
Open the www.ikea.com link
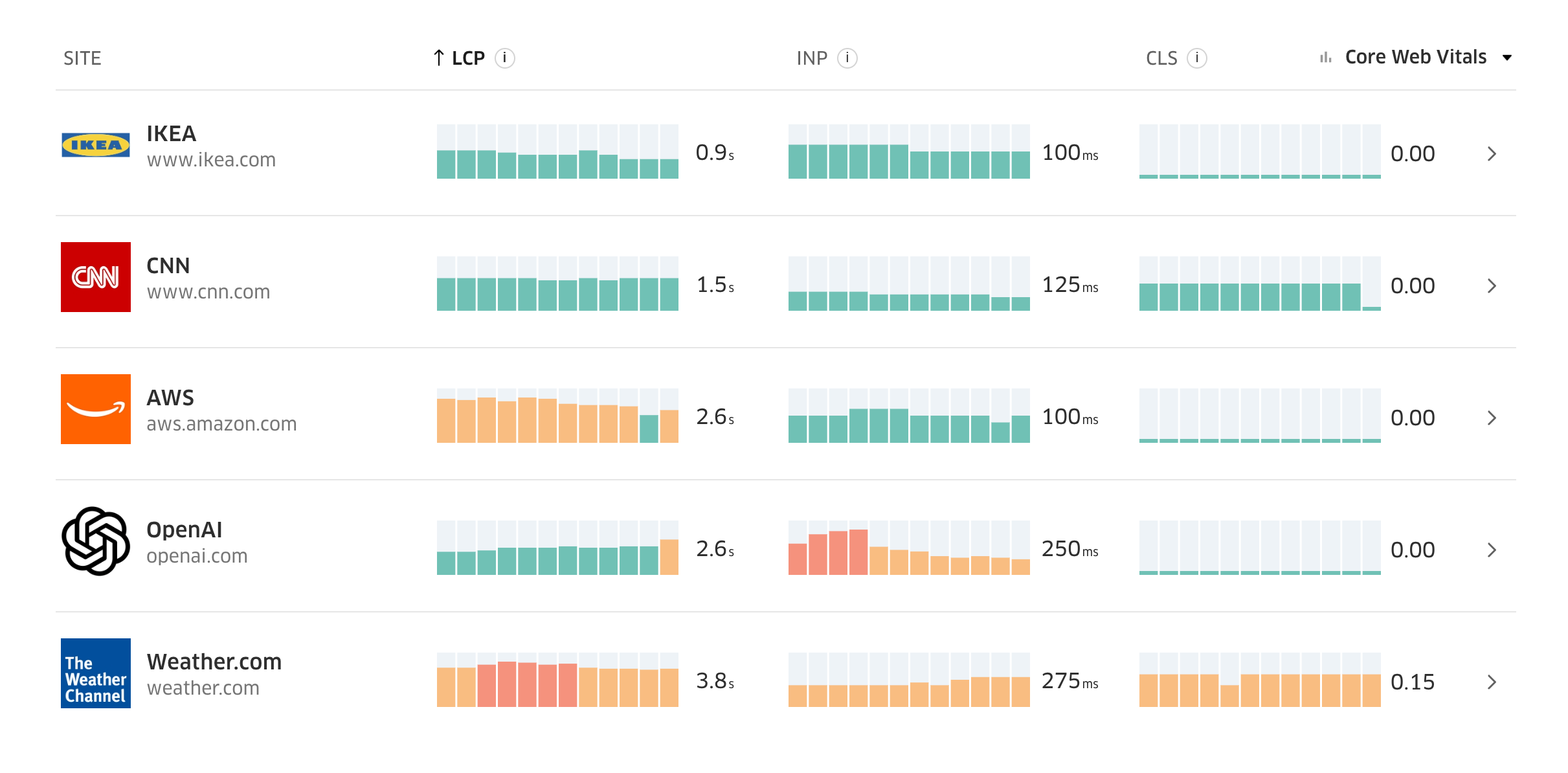211,160
